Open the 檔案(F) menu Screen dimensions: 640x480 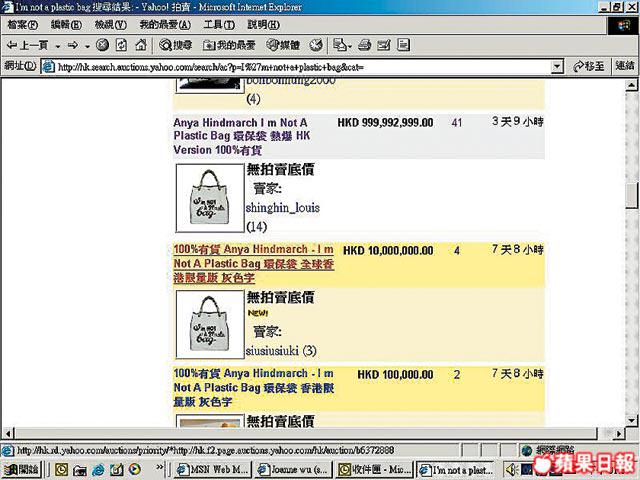click(22, 25)
